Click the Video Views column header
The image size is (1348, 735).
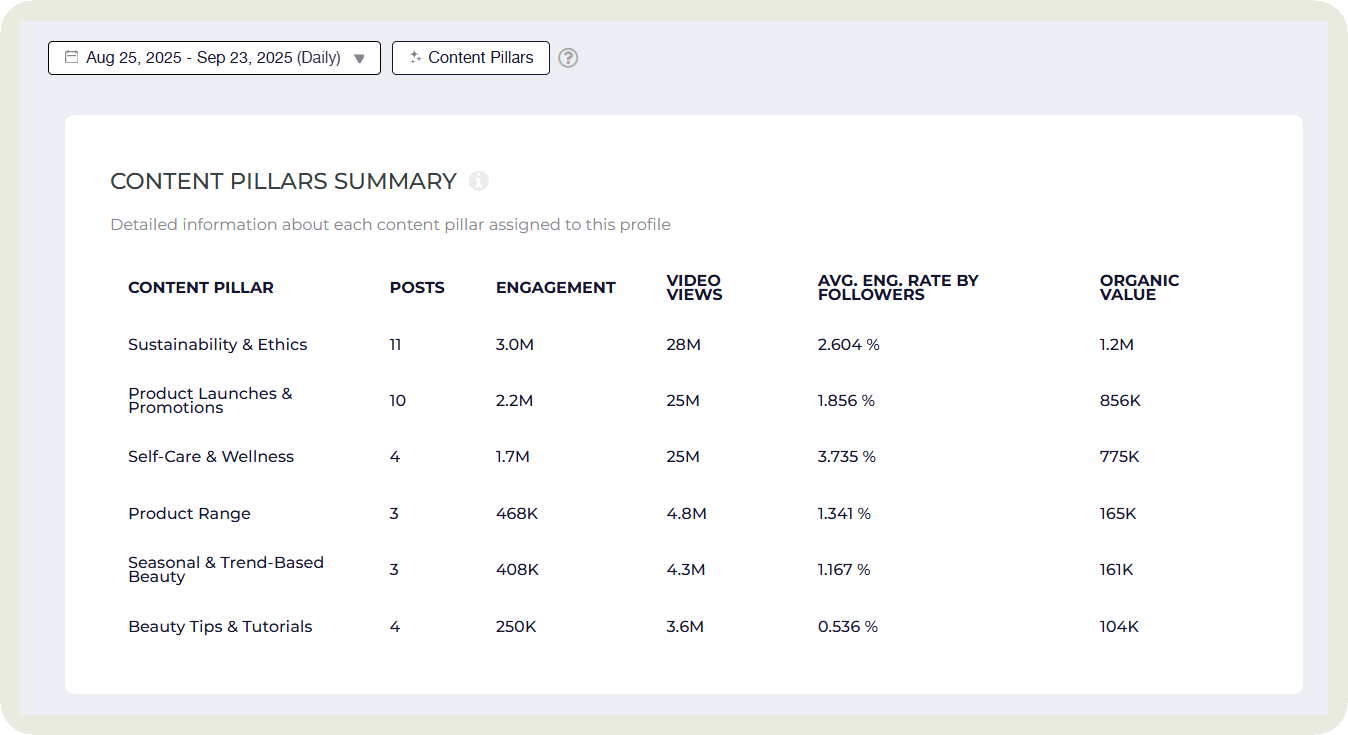tap(694, 287)
